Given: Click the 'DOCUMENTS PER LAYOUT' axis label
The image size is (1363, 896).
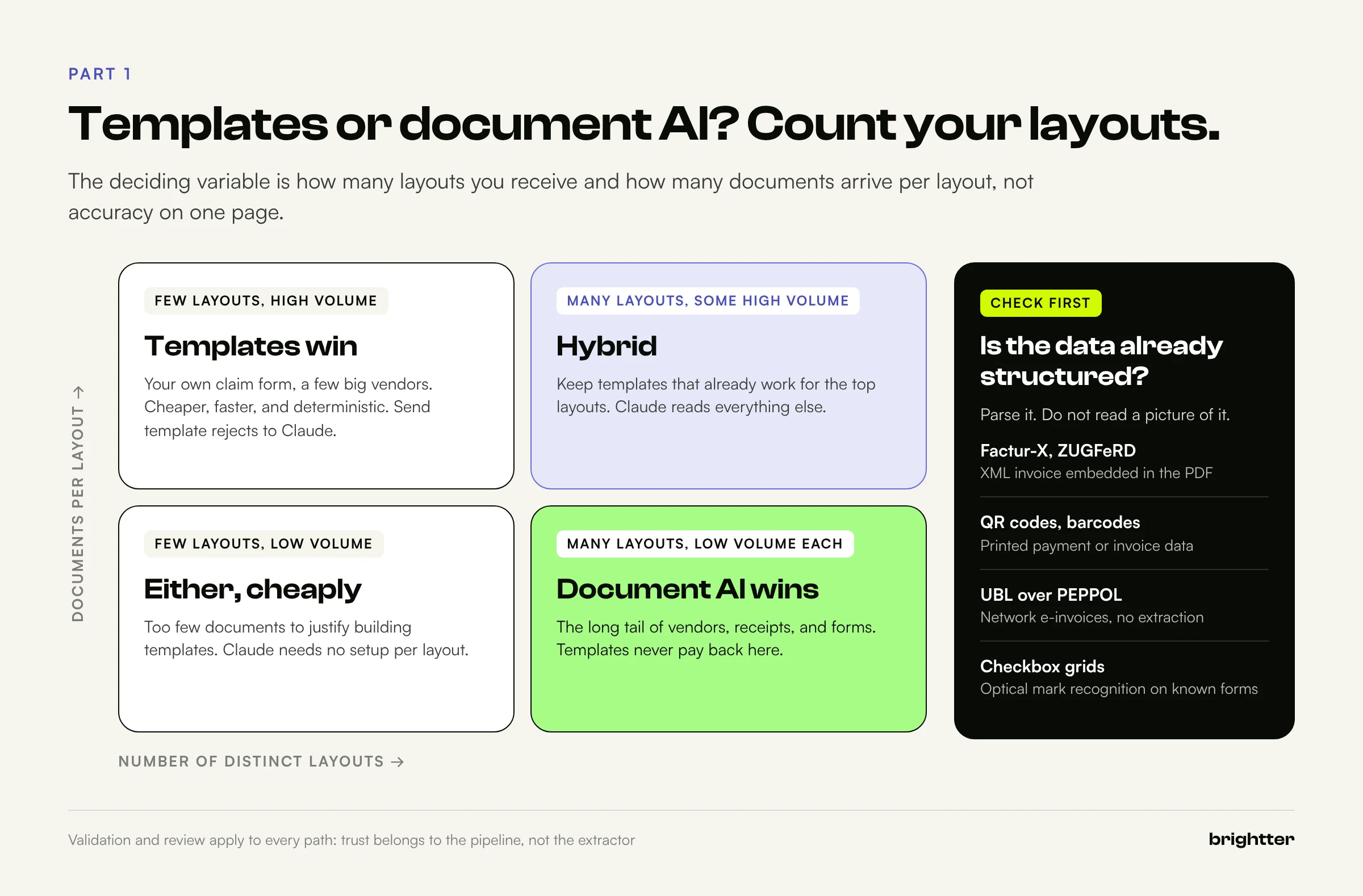Looking at the screenshot, I should 78,504.
